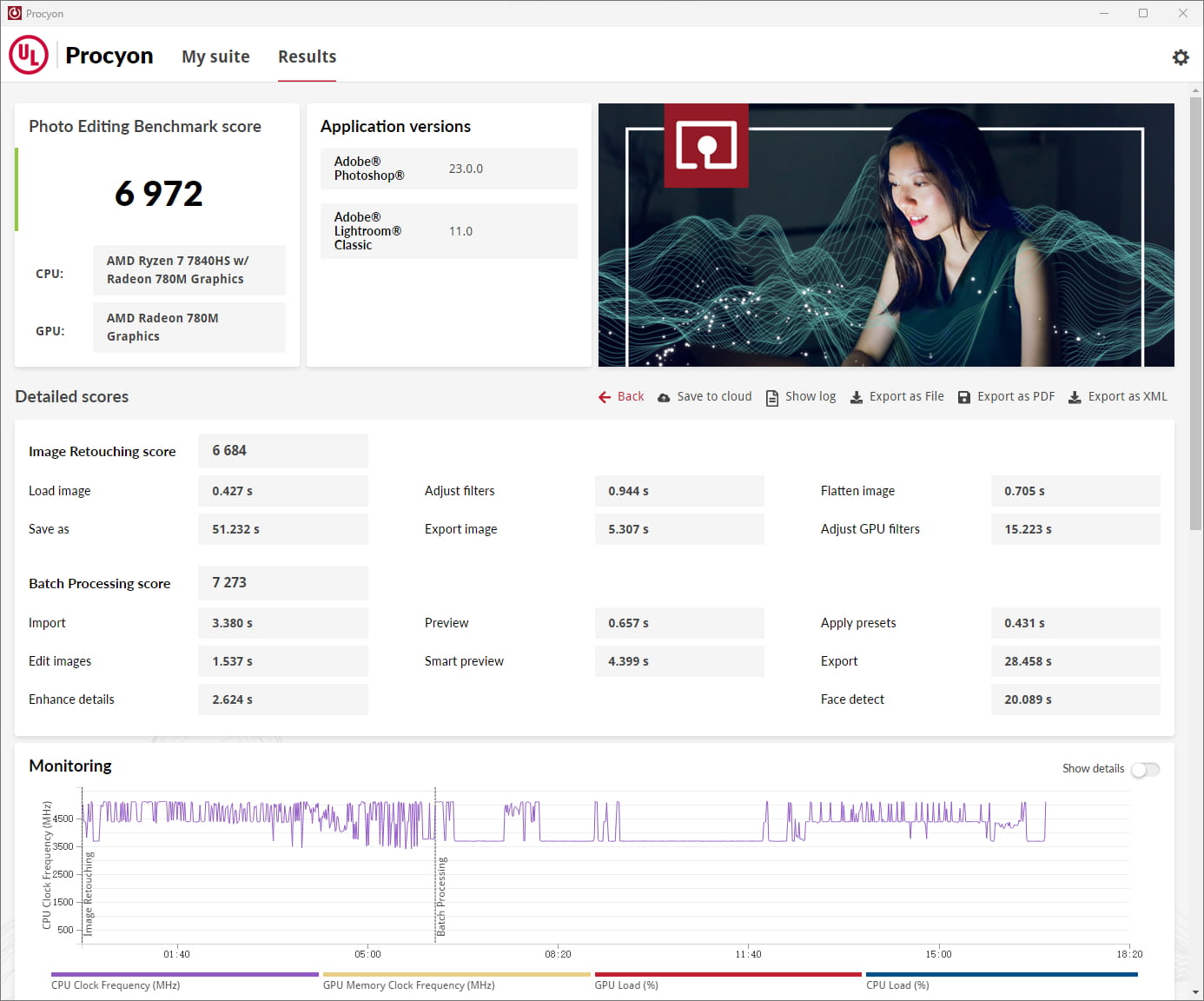Image resolution: width=1204 pixels, height=1001 pixels.
Task: Click the Adjust GPU filters value 15.223 s
Action: tap(1075, 529)
